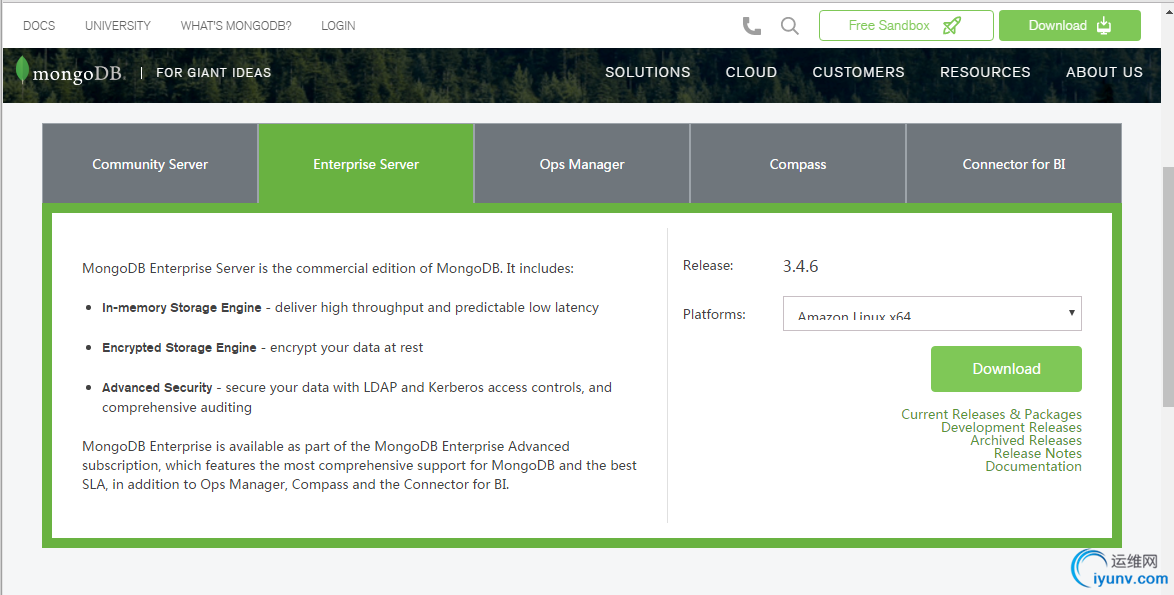
Task: Switch to Community Server tab
Action: [x=150, y=164]
